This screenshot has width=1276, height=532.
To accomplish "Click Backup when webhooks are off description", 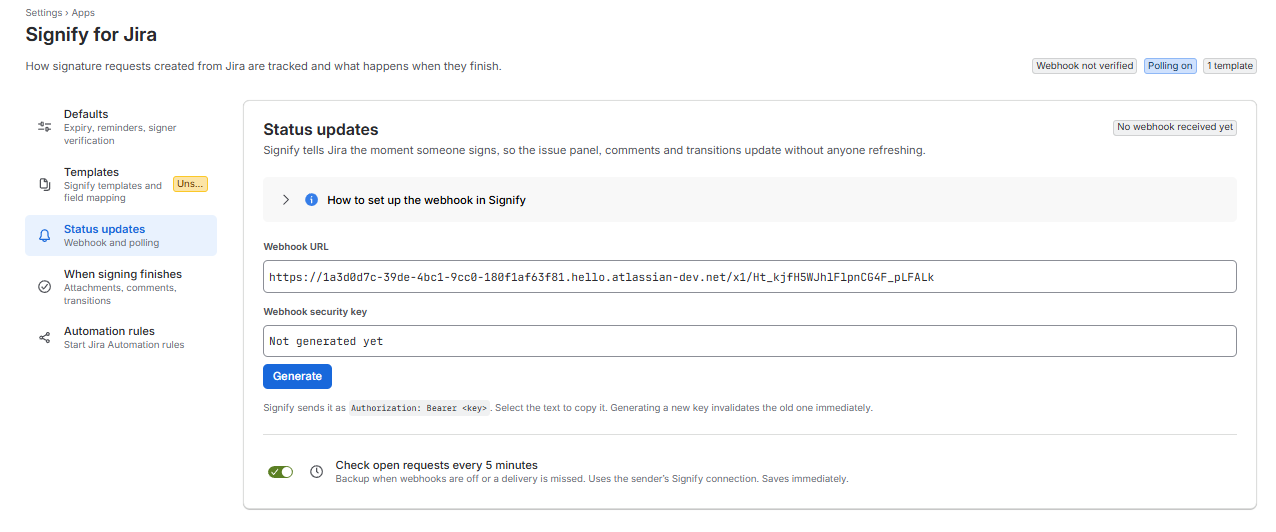I will click(x=592, y=479).
